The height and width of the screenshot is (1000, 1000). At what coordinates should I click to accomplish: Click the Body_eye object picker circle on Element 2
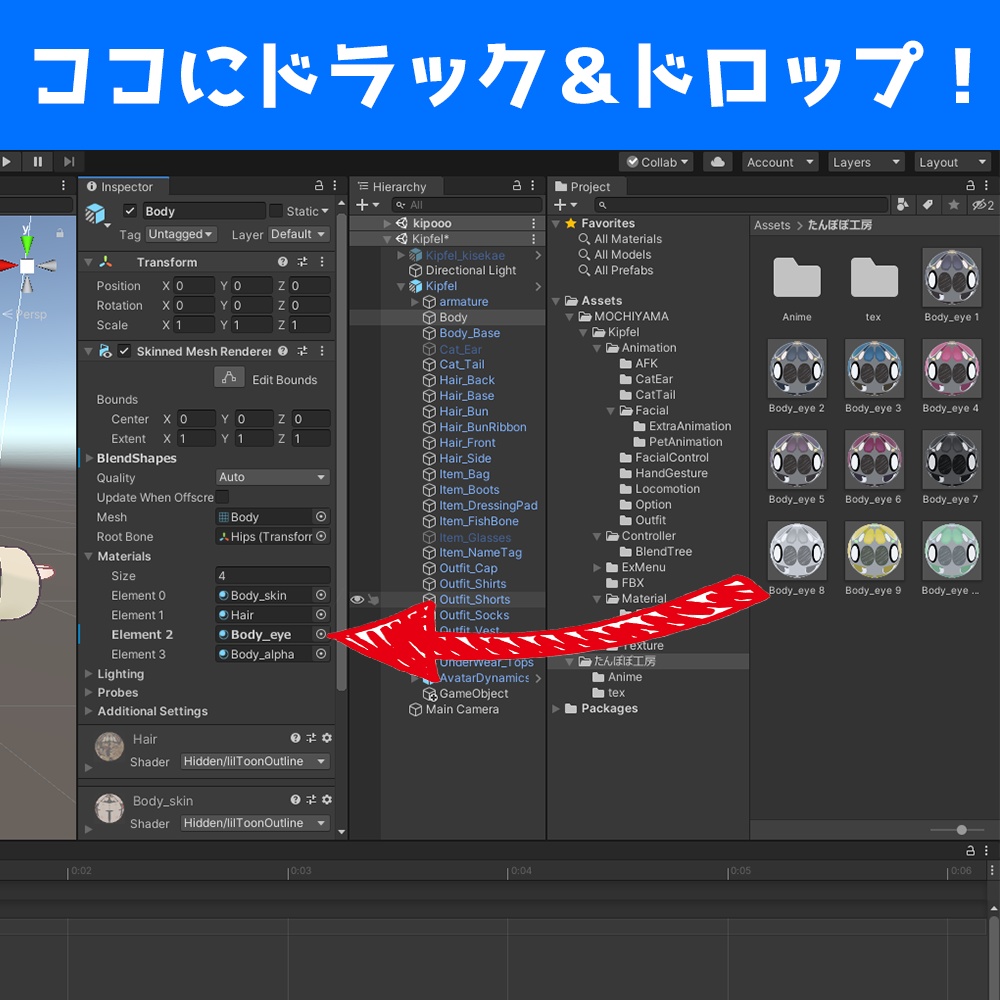[x=322, y=634]
